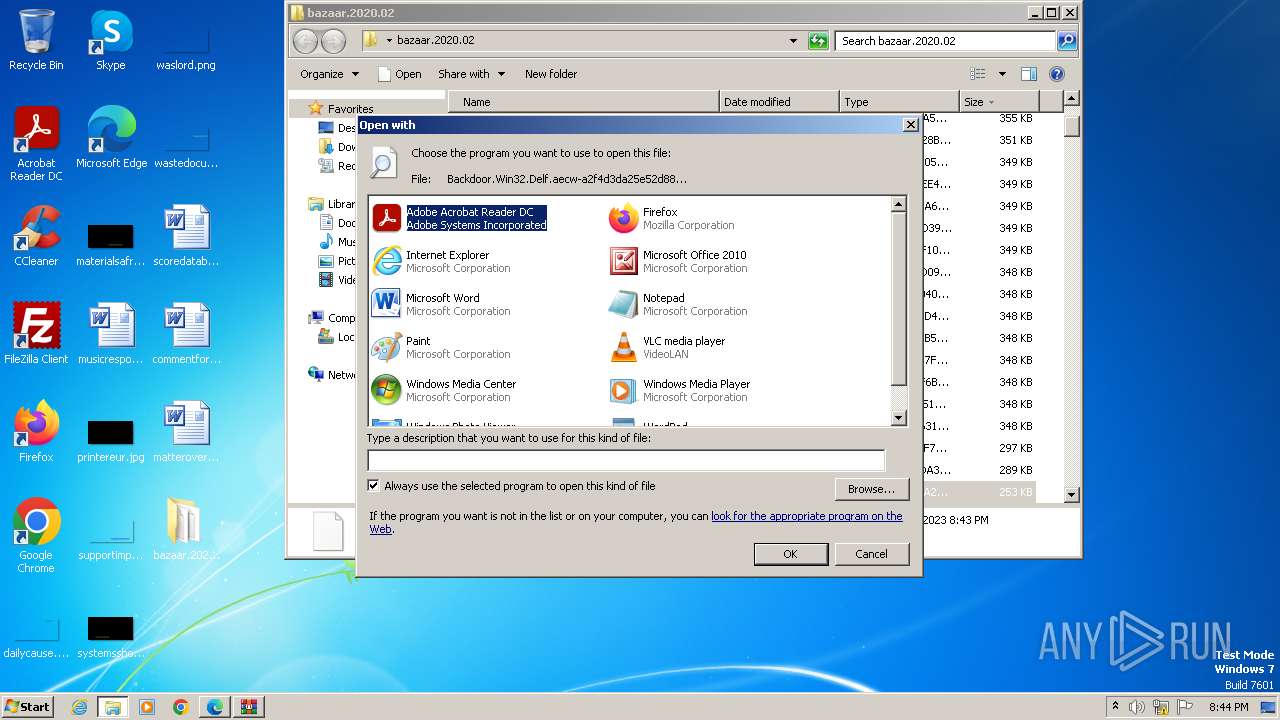Pick Internet Explorer to open file

click(x=441, y=261)
